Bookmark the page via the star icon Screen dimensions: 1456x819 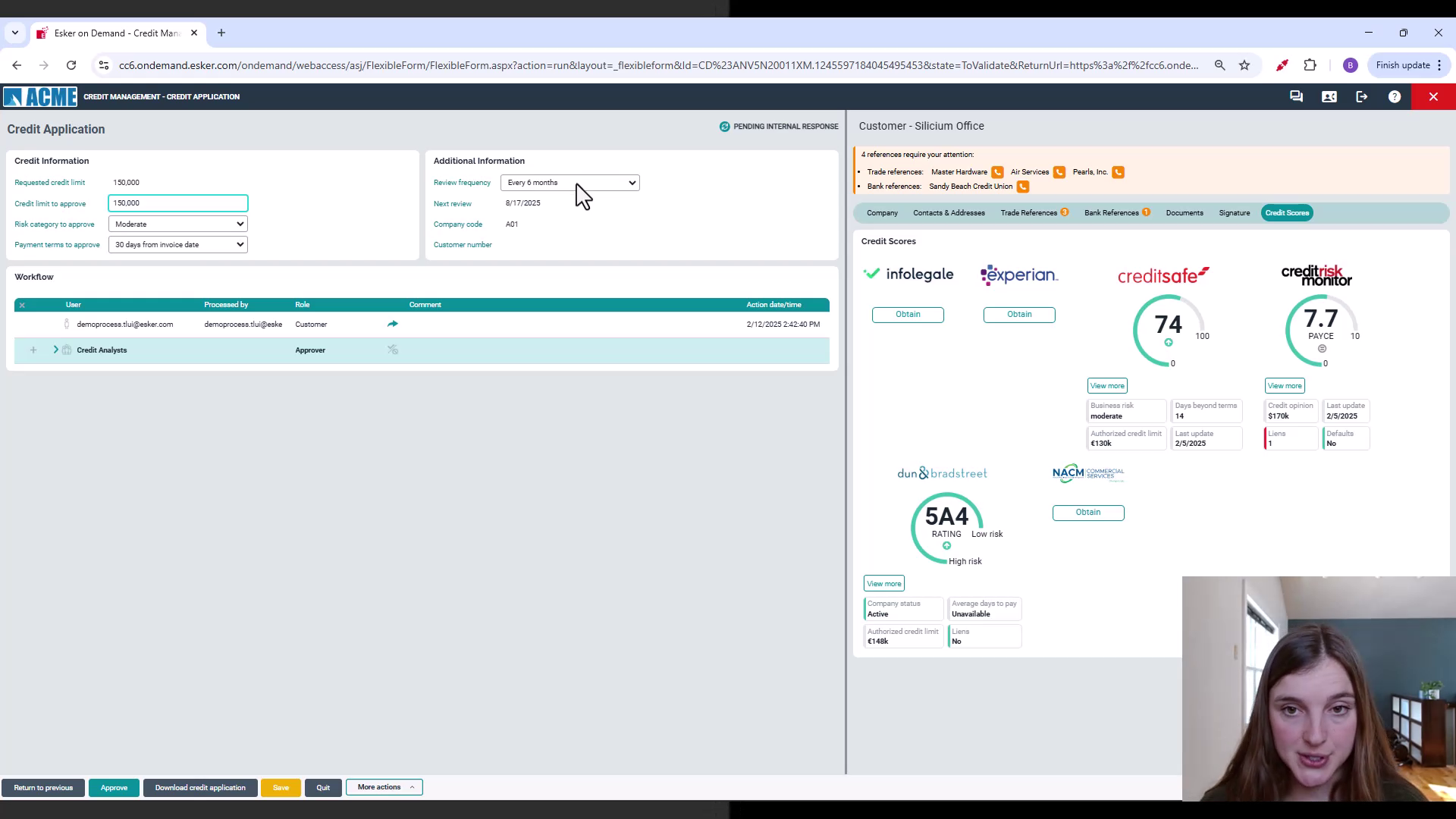[1244, 65]
